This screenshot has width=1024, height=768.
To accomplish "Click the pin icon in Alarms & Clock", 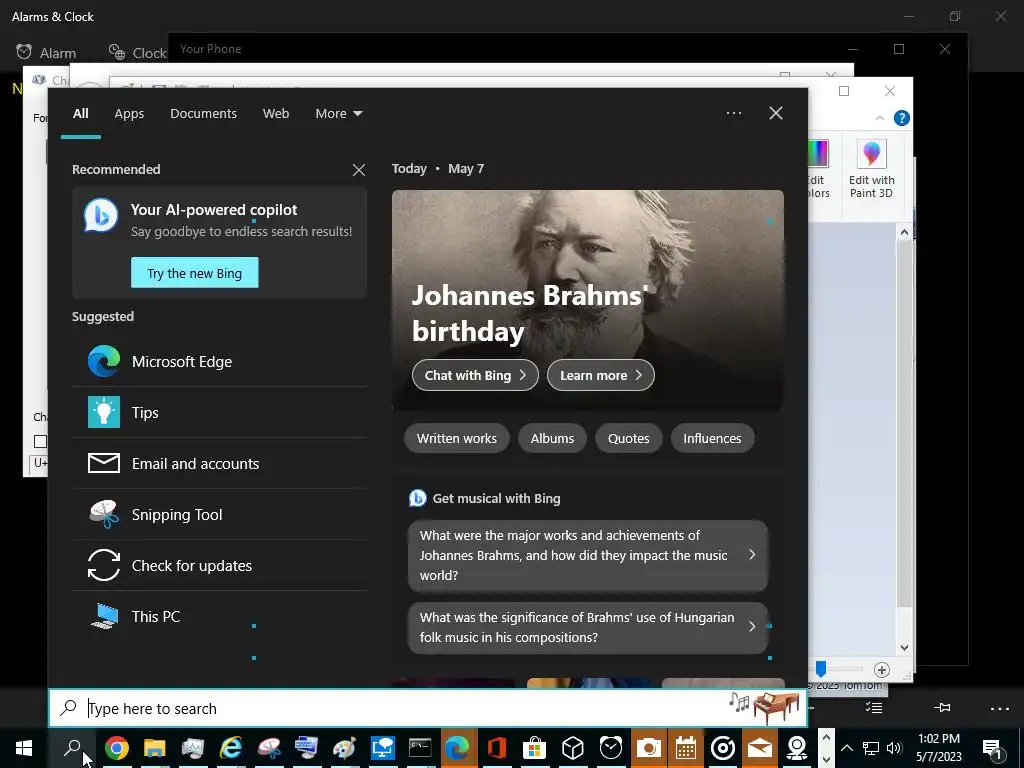I will click(x=942, y=708).
